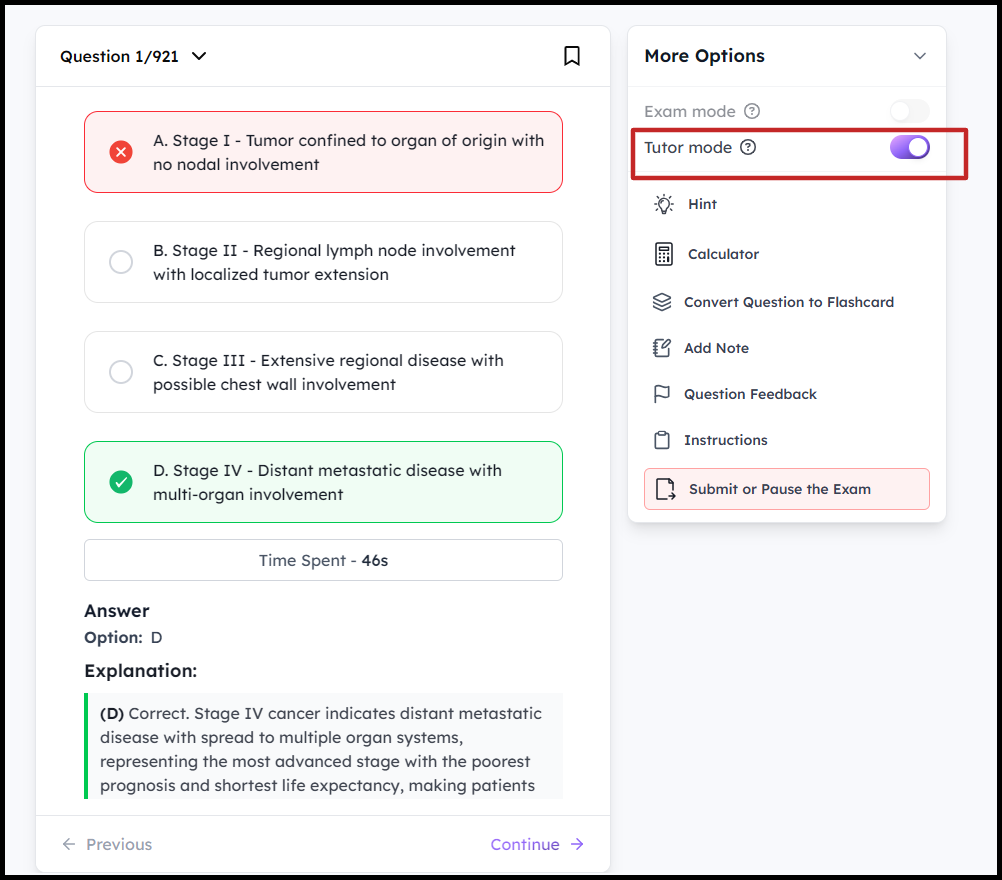Disable the Tutor mode toggle
The width and height of the screenshot is (1002, 880).
(x=909, y=148)
